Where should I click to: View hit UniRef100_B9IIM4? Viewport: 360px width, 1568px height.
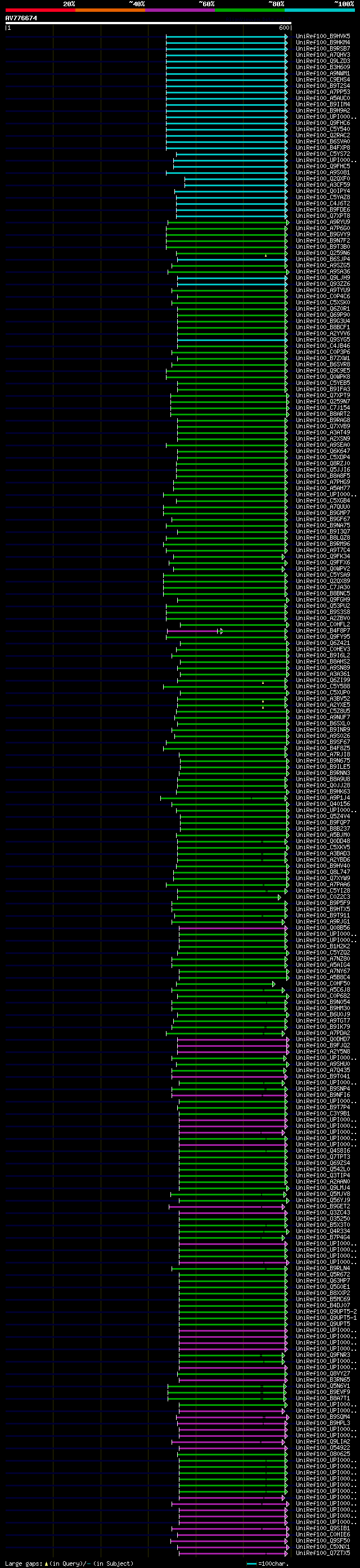(323, 105)
